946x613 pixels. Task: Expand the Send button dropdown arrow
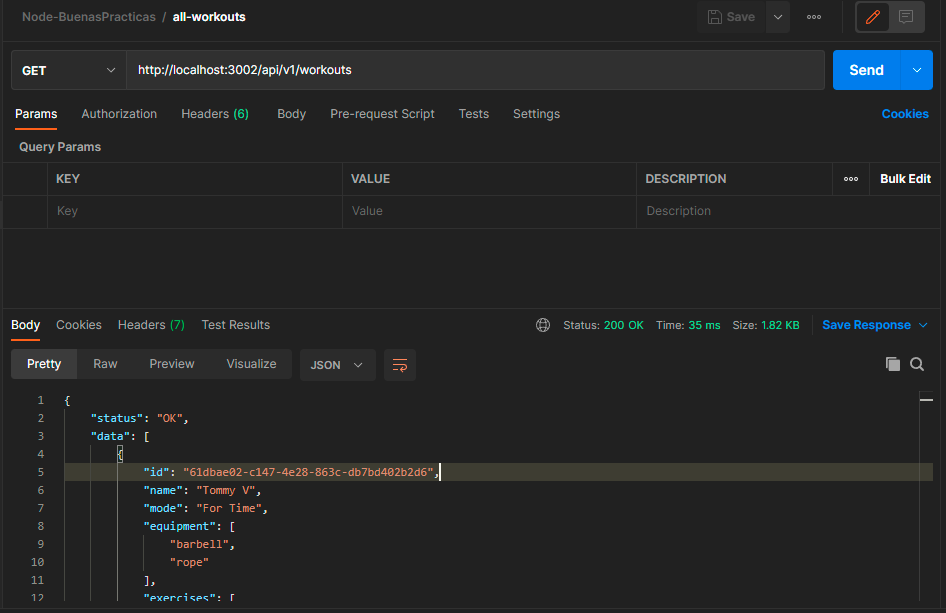click(916, 70)
